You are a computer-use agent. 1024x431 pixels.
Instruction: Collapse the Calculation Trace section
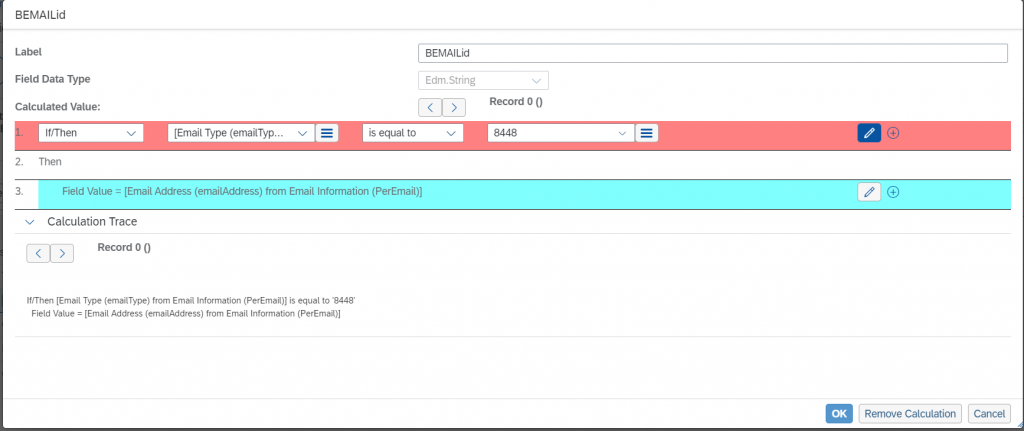click(x=29, y=222)
